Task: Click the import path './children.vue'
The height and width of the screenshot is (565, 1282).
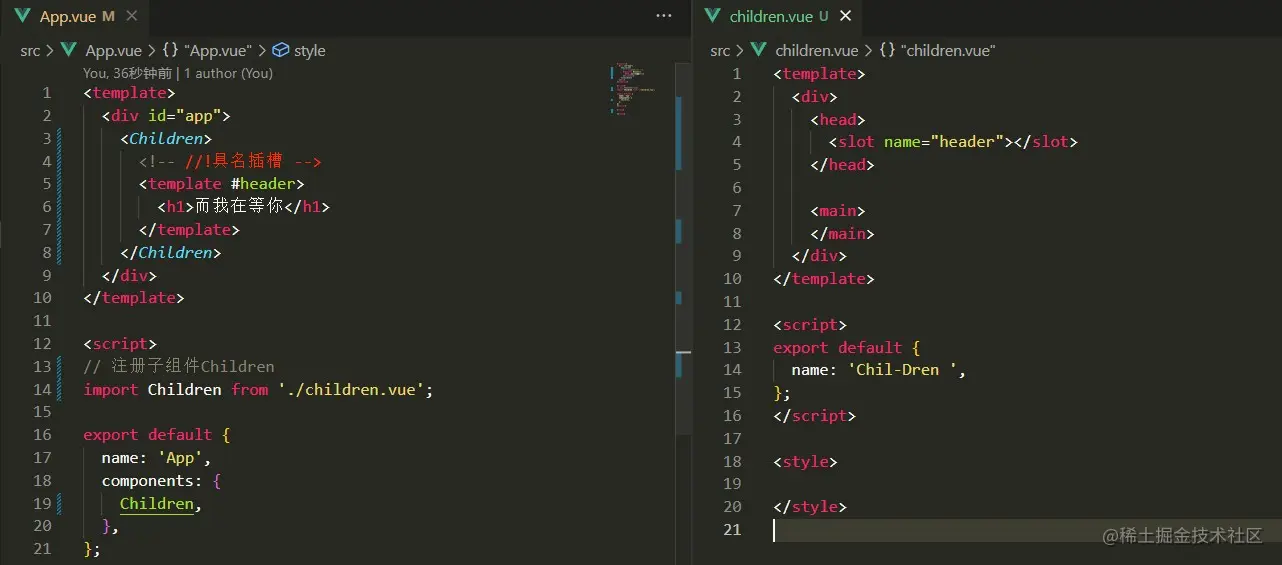Action: pyautogui.click(x=355, y=390)
